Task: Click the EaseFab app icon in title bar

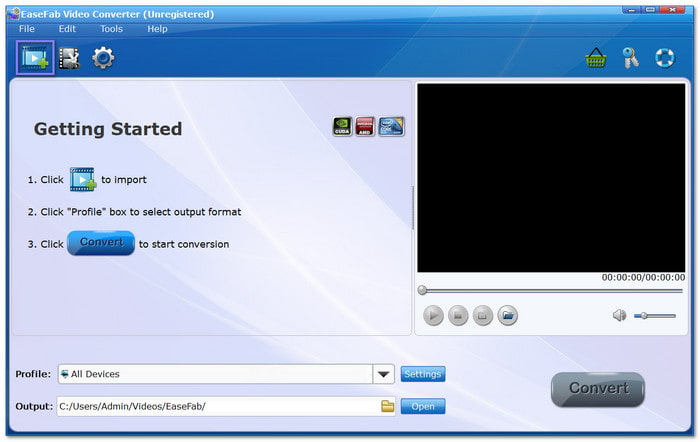Action: [13, 14]
